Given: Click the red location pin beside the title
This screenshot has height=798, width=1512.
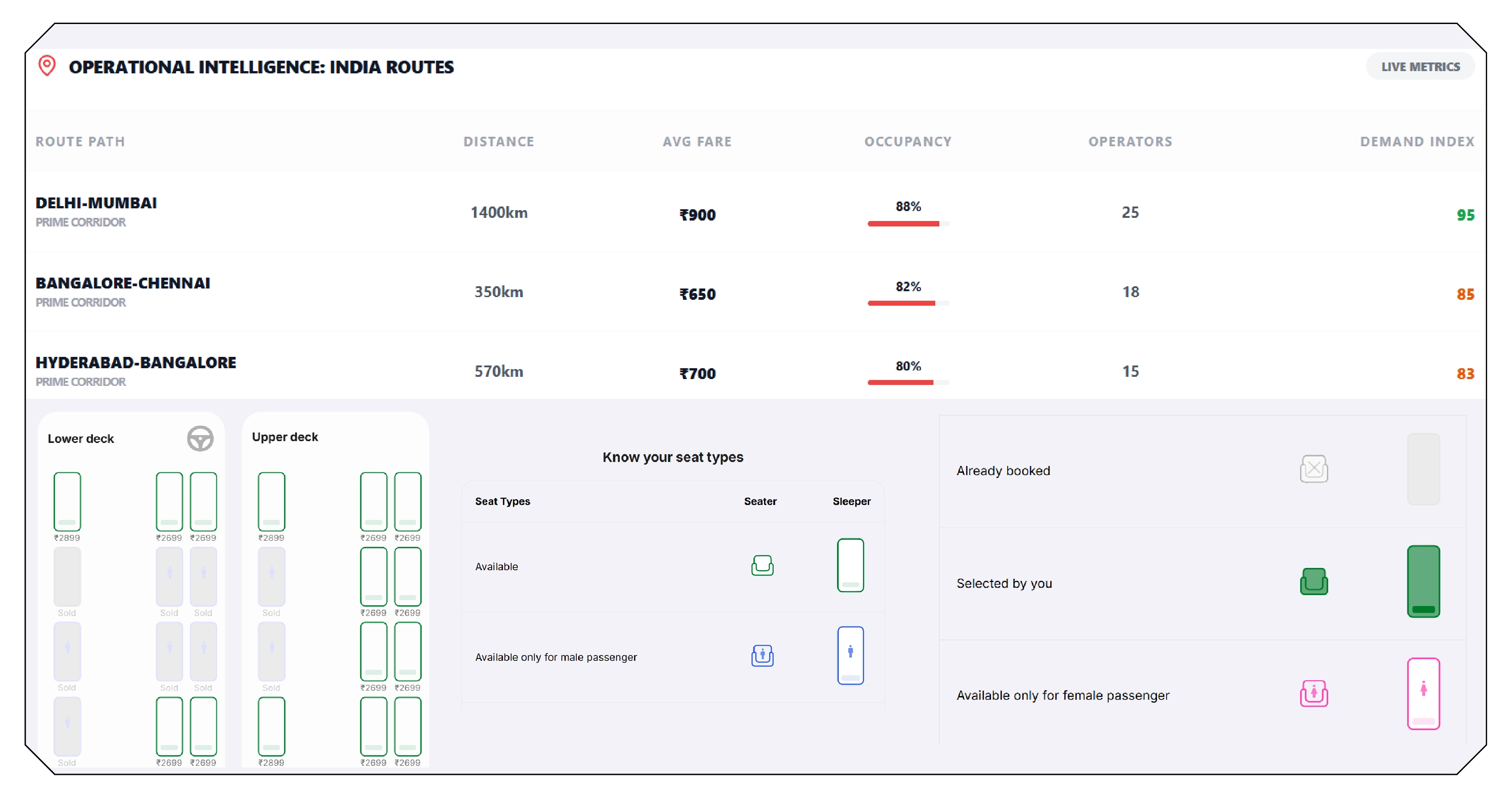Looking at the screenshot, I should coord(47,66).
